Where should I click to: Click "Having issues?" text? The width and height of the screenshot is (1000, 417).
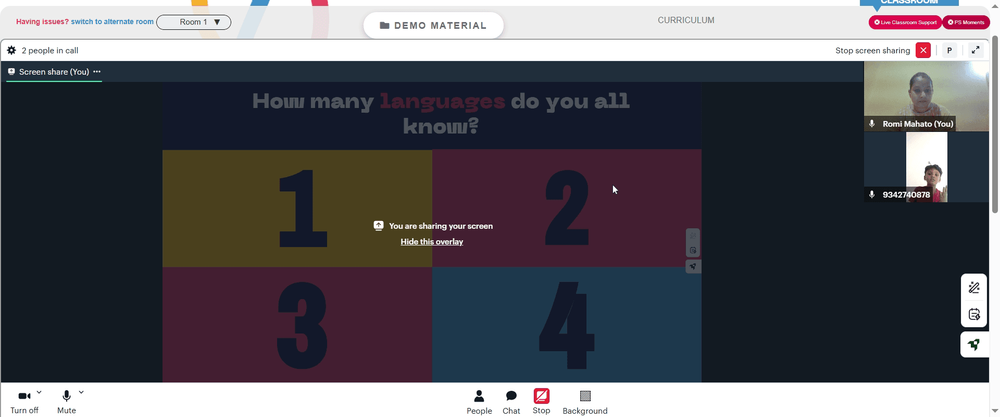42,22
